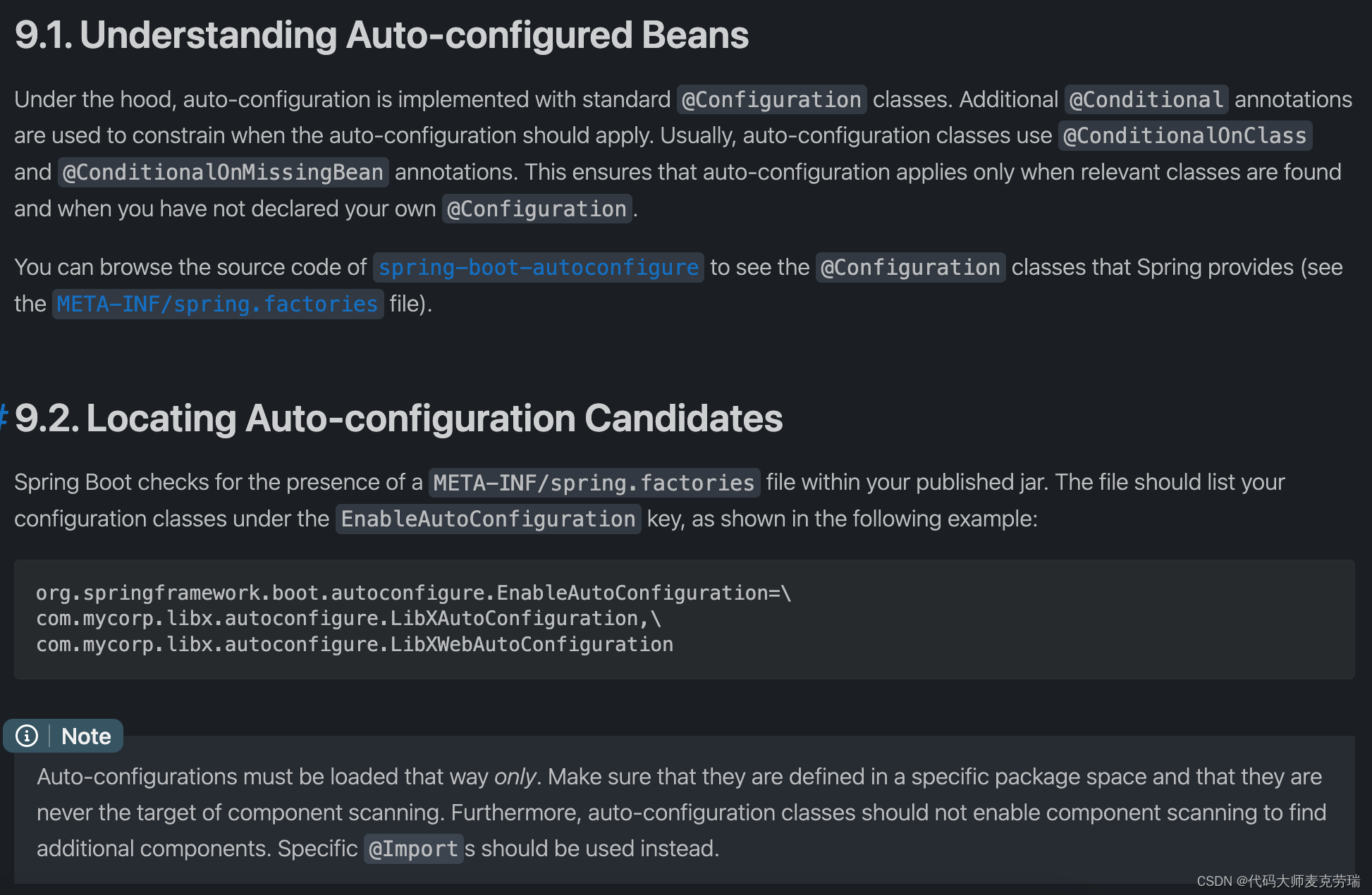Click @Configuration after 'implemented with standard'
The image size is (1372, 895).
pos(771,100)
